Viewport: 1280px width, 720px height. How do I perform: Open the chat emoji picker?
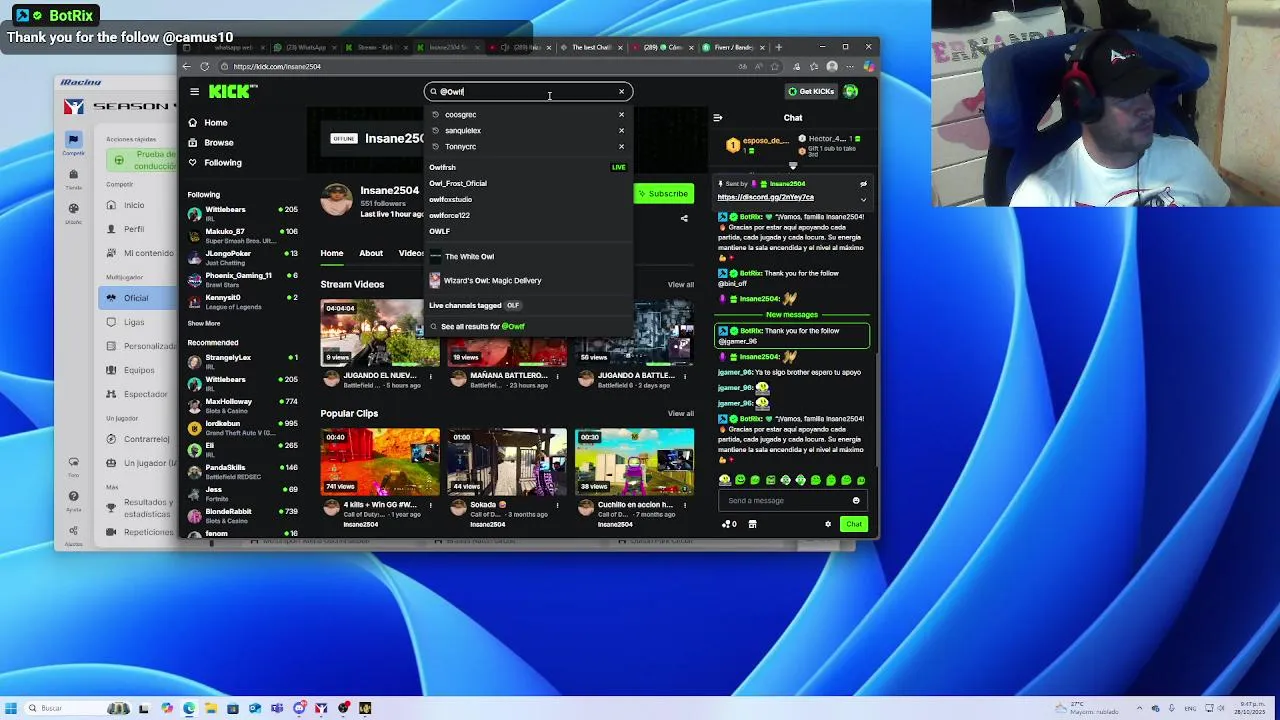point(856,500)
